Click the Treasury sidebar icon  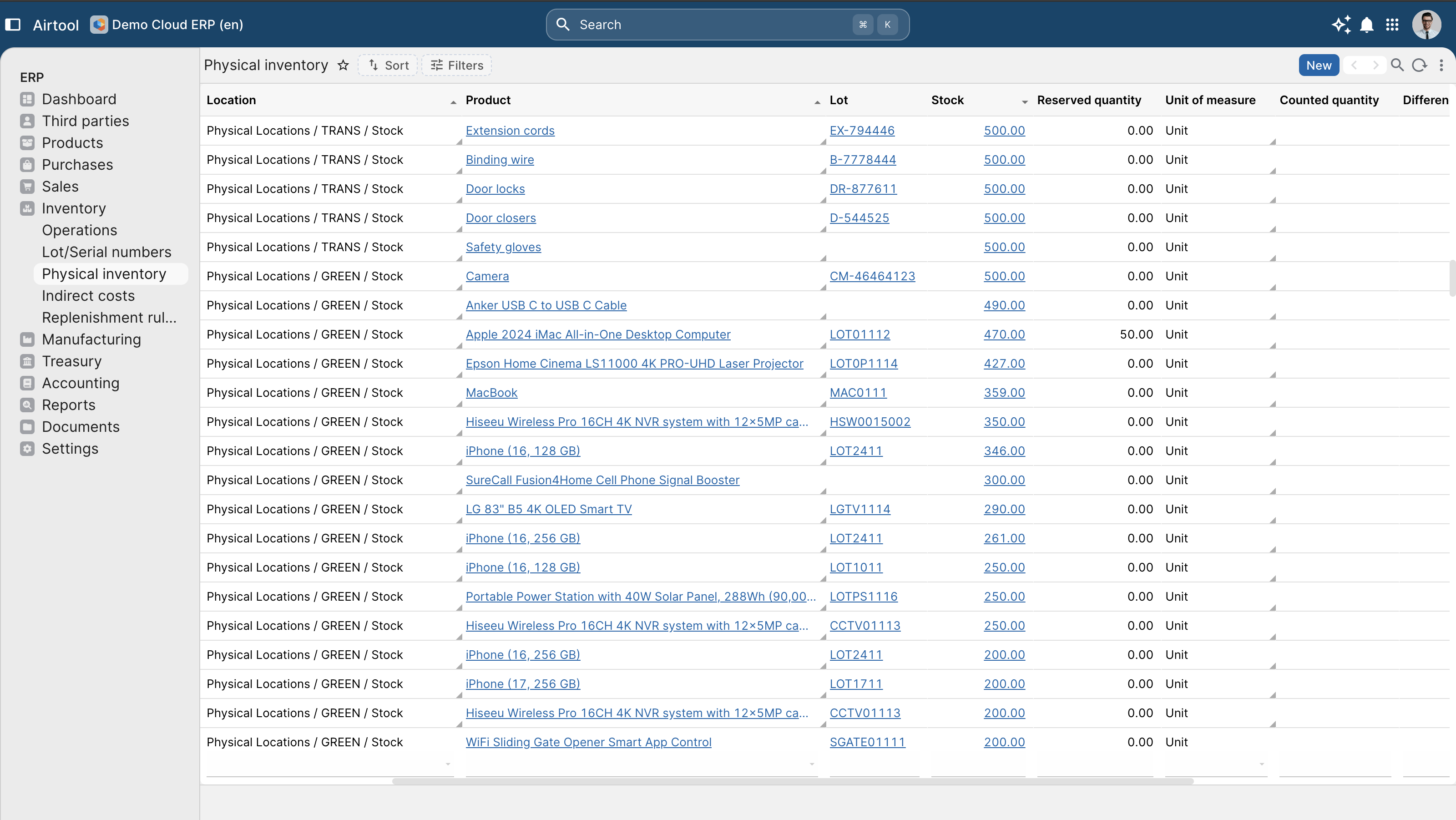(27, 361)
